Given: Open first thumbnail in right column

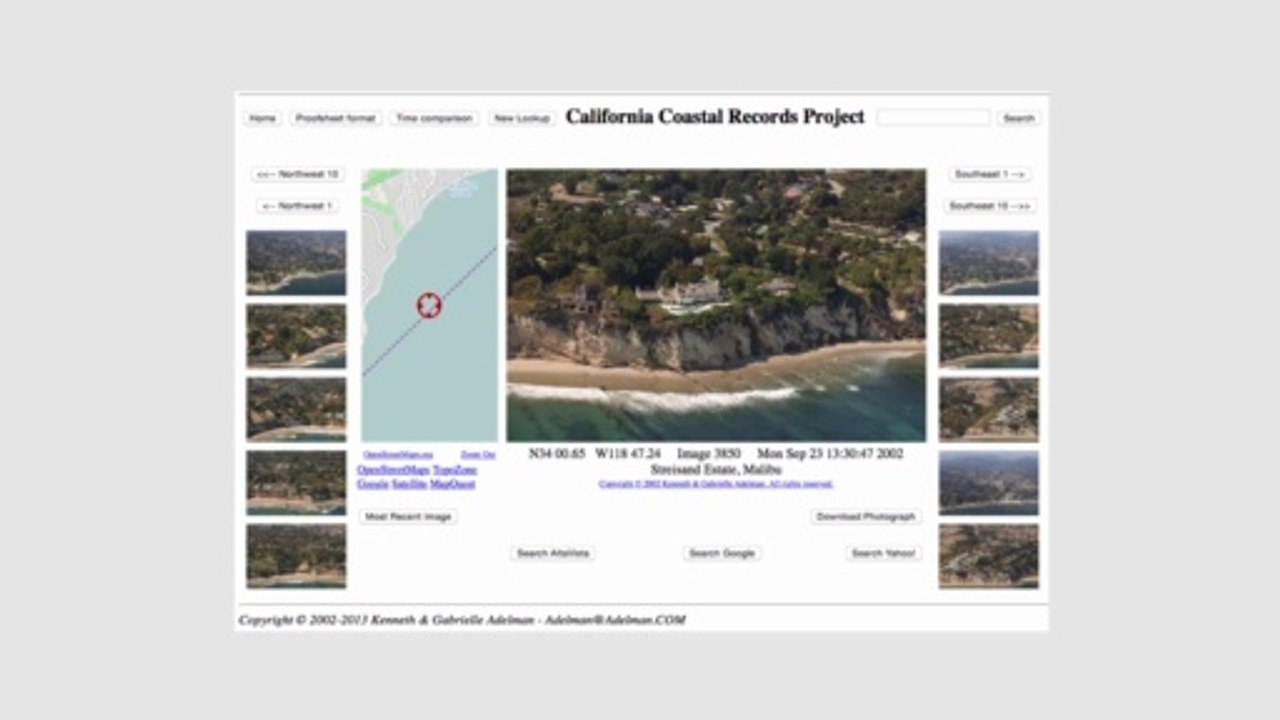Looking at the screenshot, I should [989, 263].
